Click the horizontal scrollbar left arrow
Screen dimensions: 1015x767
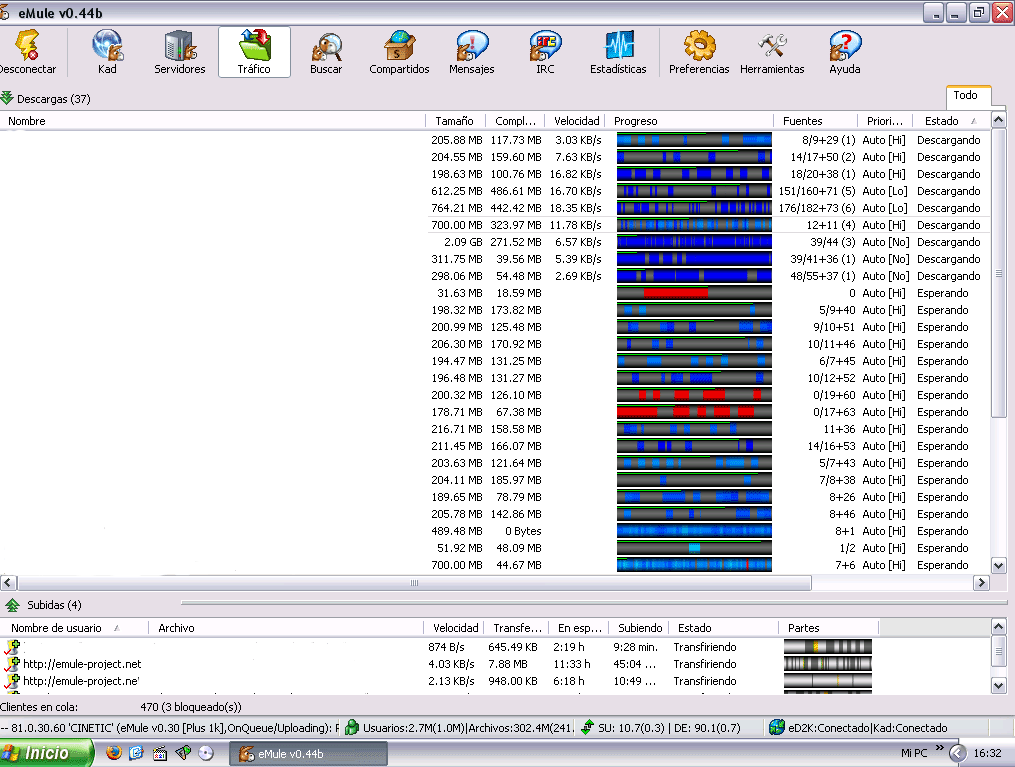8,583
